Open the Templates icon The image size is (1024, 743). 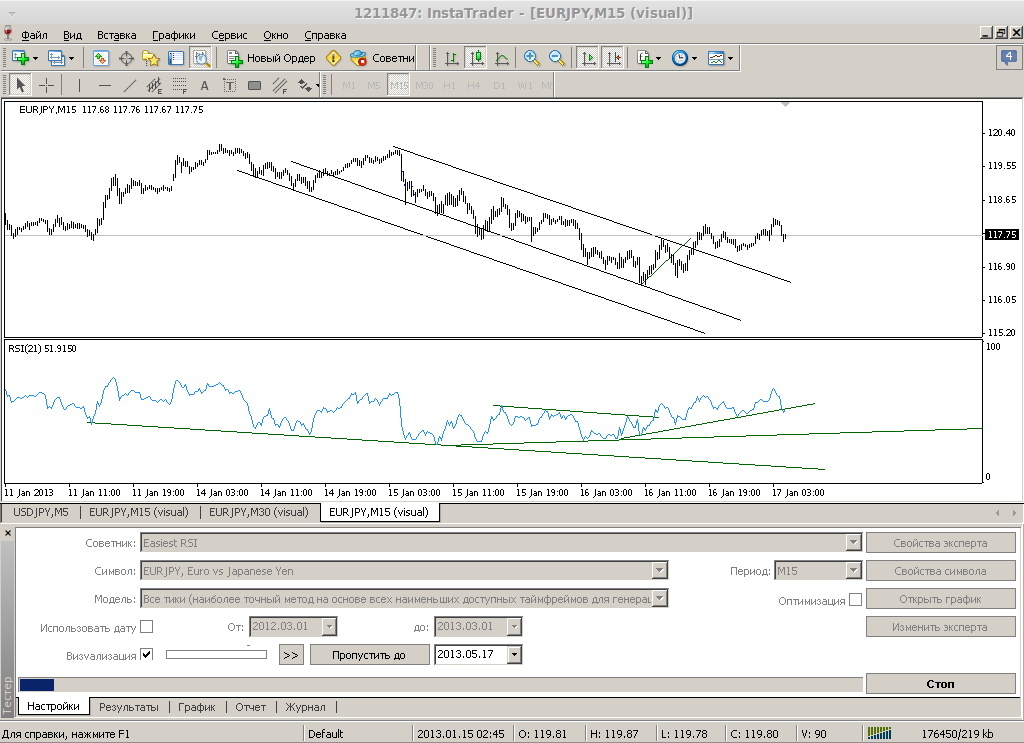716,58
